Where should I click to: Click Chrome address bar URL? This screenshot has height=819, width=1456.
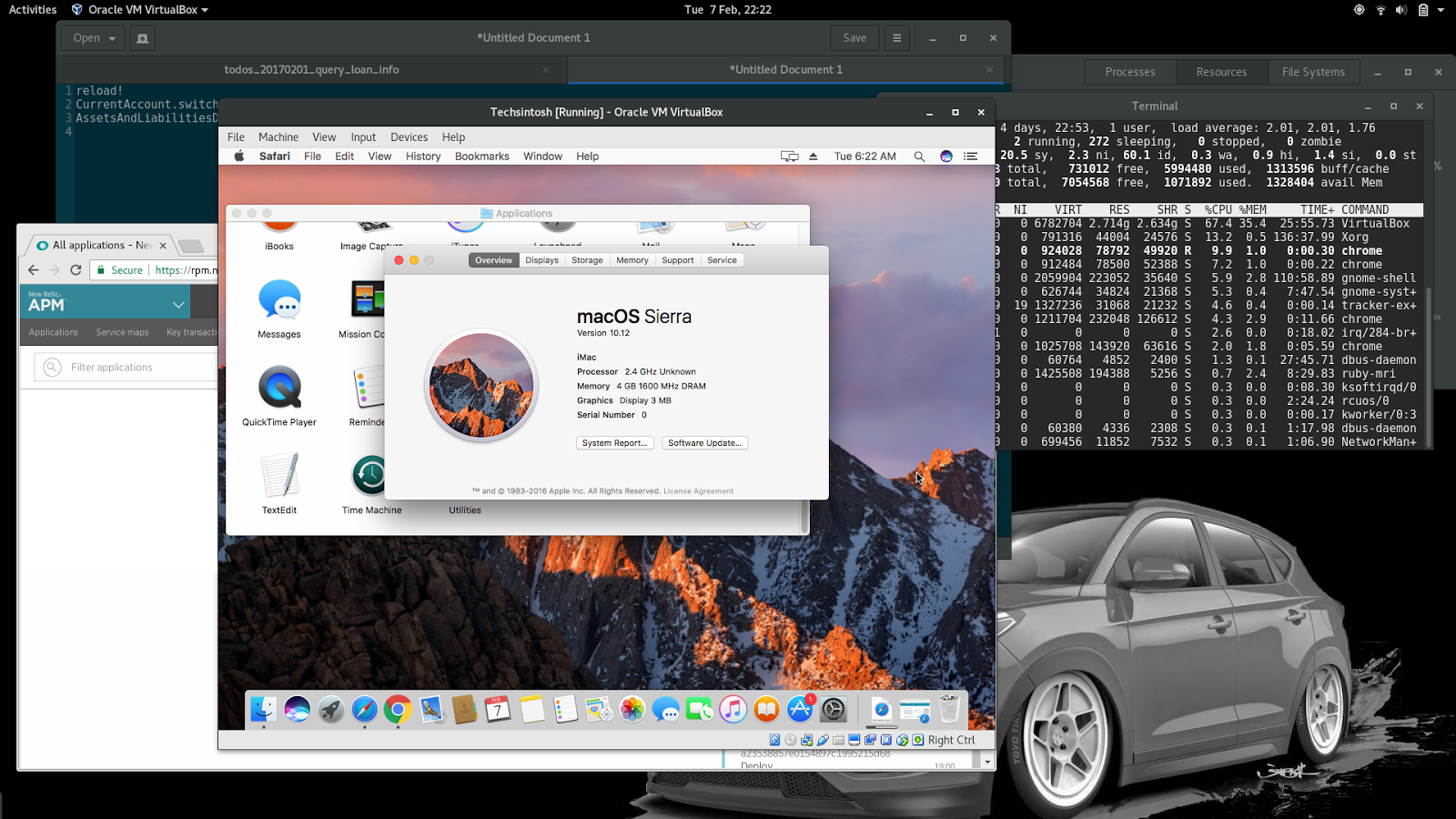187,270
